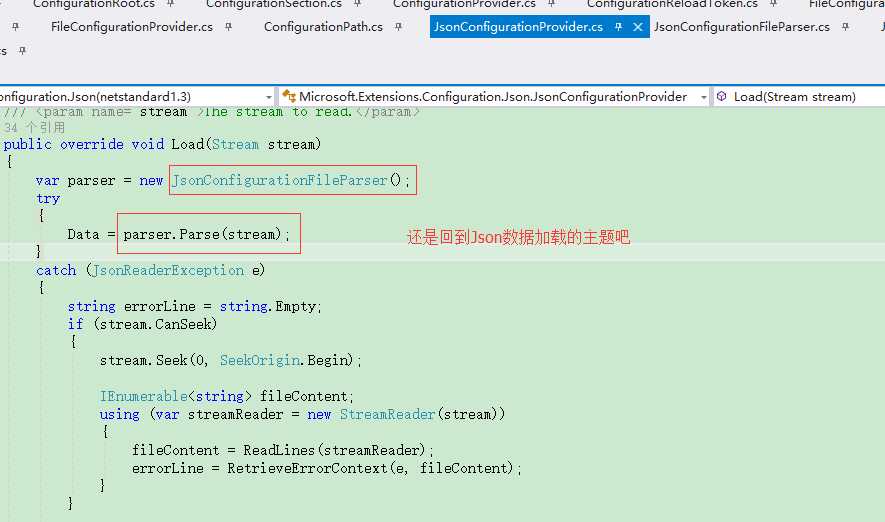Click the method icon beside Load(Stream stream)
Viewport: 885px width, 522px height.
point(721,96)
